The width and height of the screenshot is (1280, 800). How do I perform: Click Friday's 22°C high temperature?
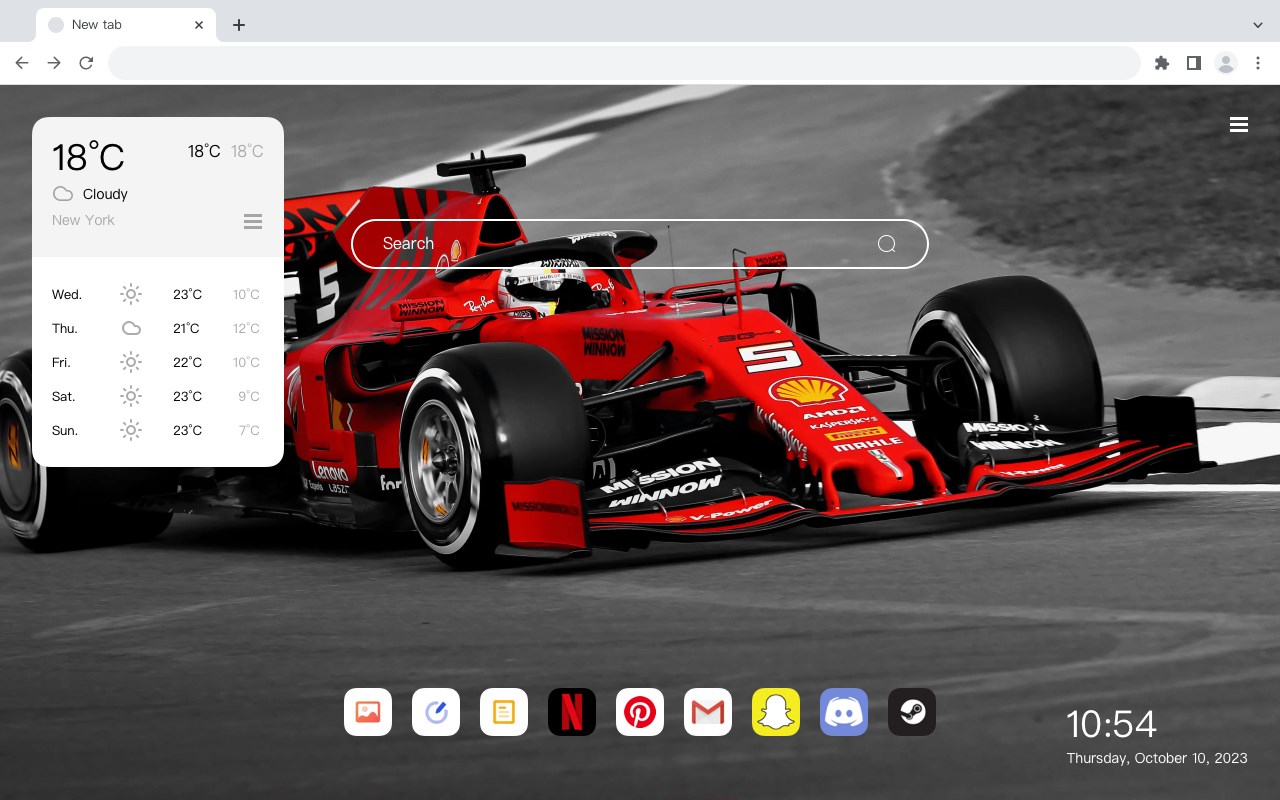coord(187,362)
